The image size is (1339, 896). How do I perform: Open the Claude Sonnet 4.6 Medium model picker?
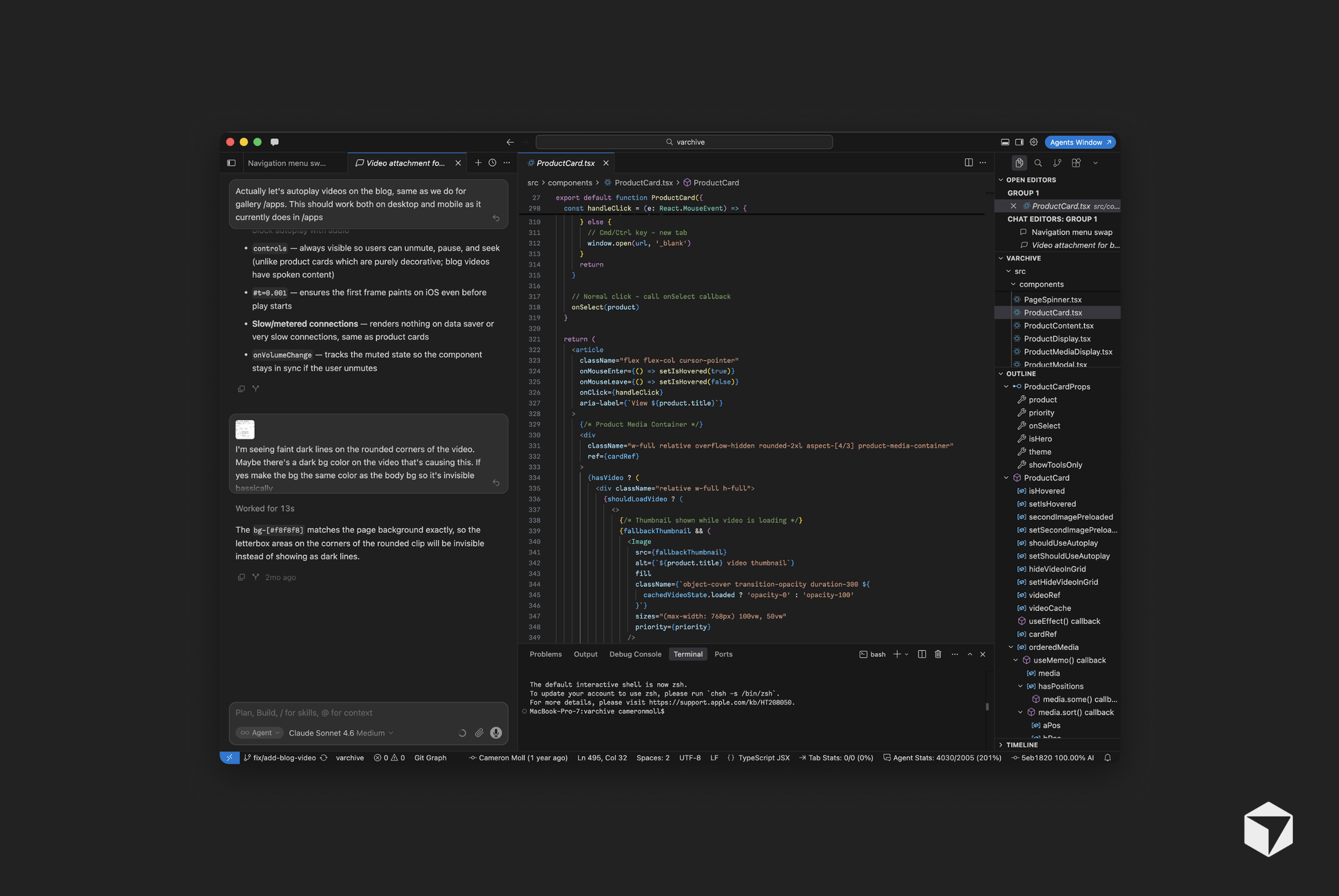pyautogui.click(x=341, y=733)
